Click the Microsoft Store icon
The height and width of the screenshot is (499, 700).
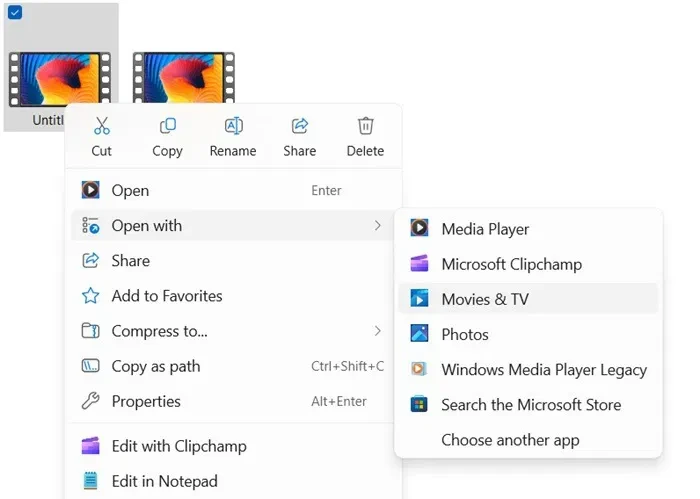[x=419, y=404]
